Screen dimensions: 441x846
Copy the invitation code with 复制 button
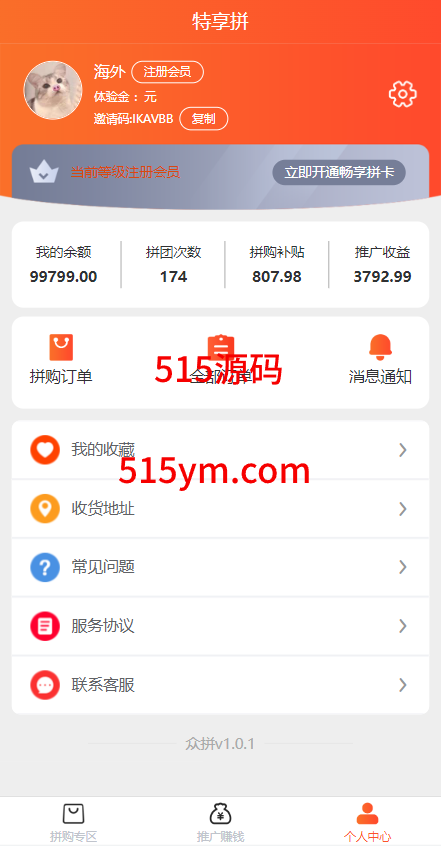[x=203, y=119]
